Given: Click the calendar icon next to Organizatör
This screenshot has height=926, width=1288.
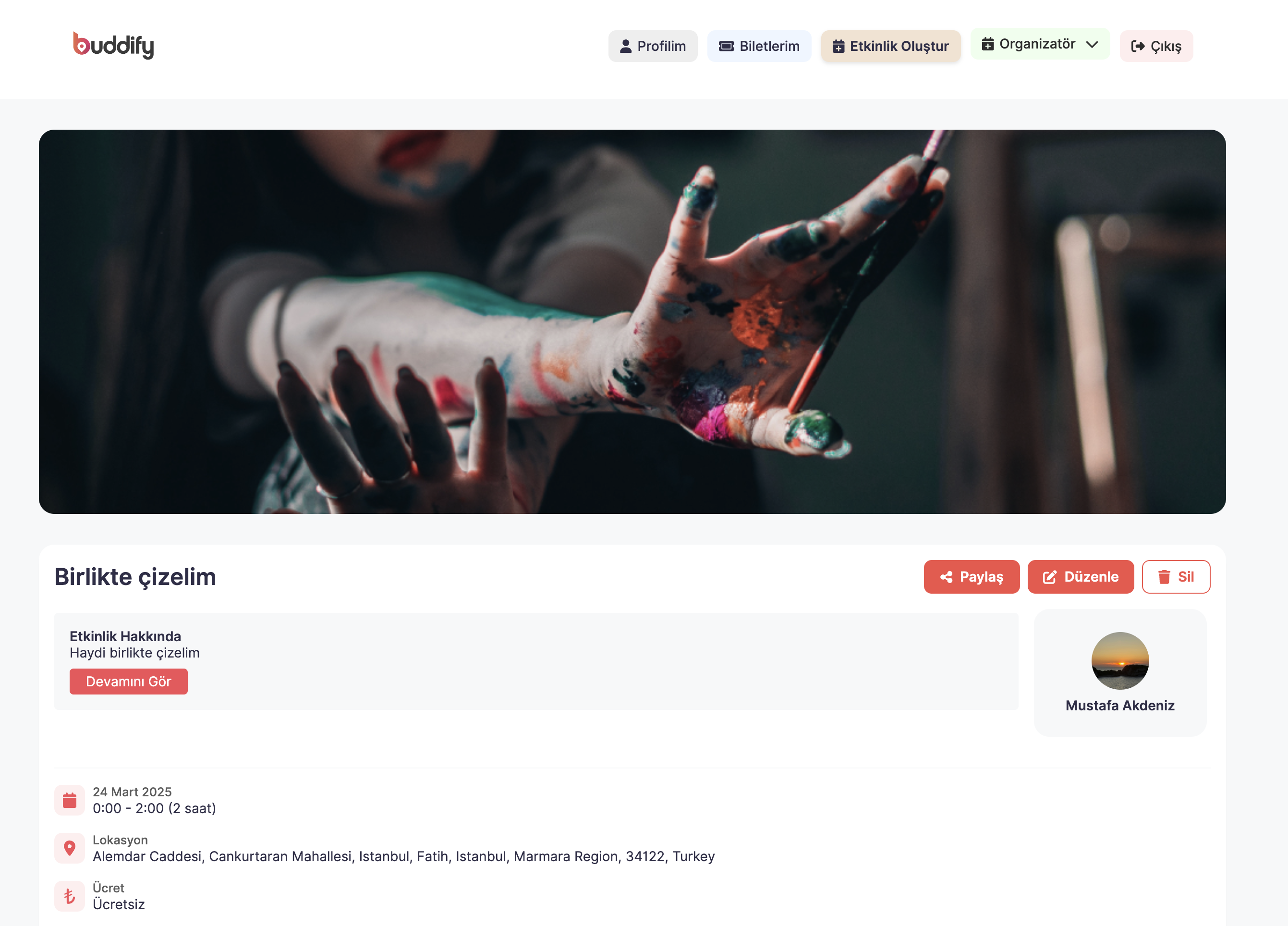Looking at the screenshot, I should [987, 44].
